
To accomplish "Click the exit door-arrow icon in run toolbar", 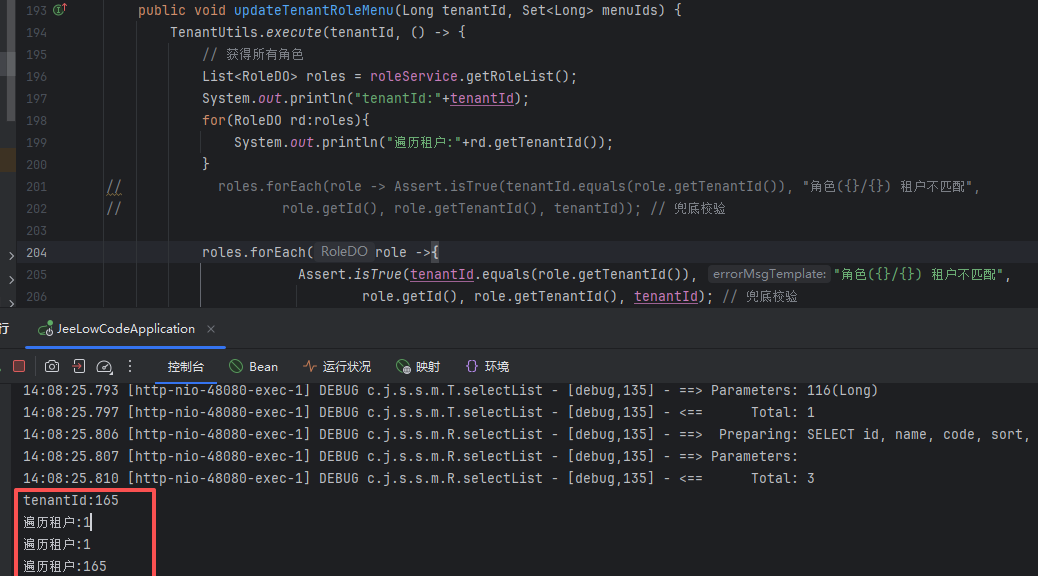I will [79, 367].
